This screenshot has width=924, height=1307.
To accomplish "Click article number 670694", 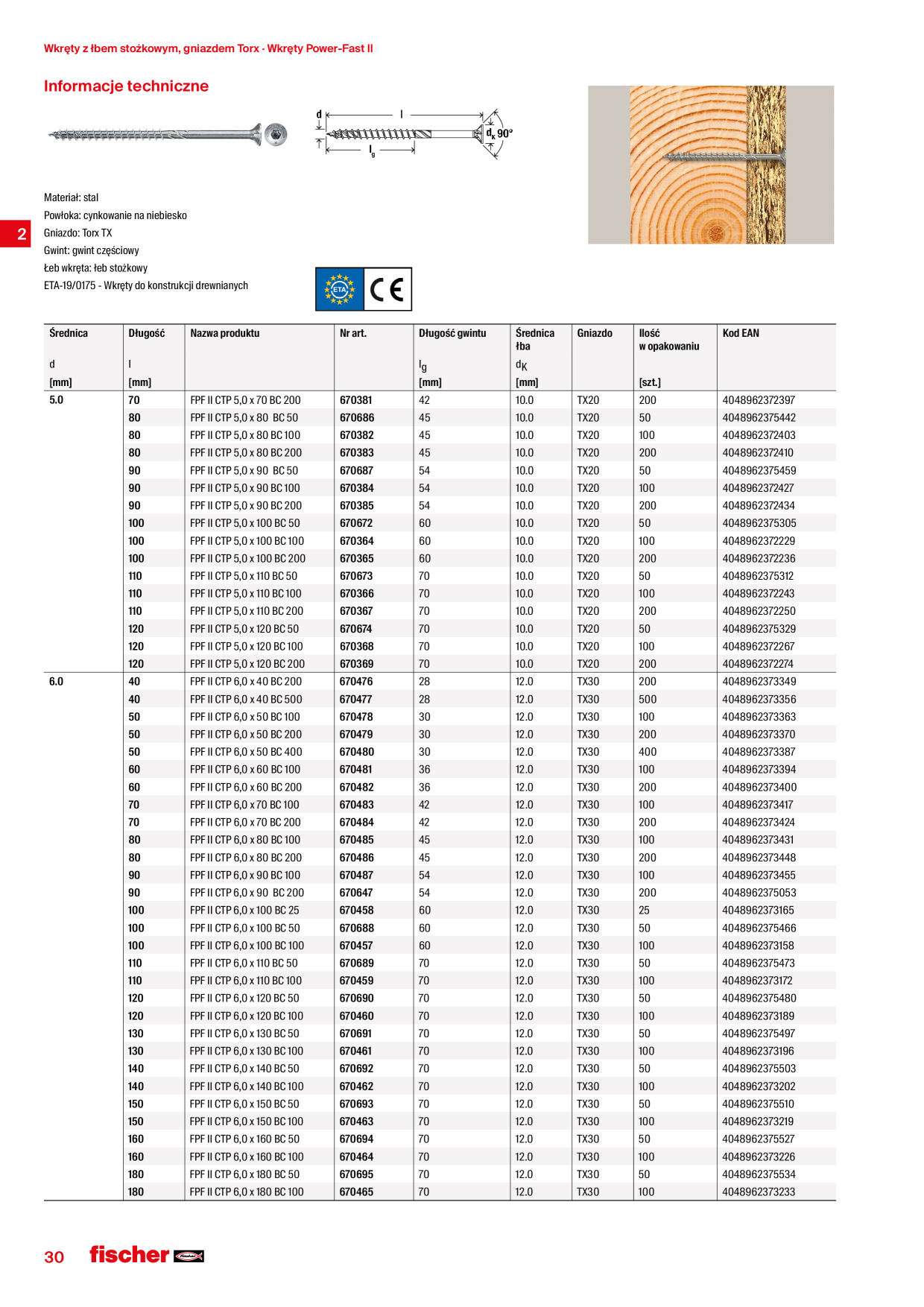I will pos(356,1139).
